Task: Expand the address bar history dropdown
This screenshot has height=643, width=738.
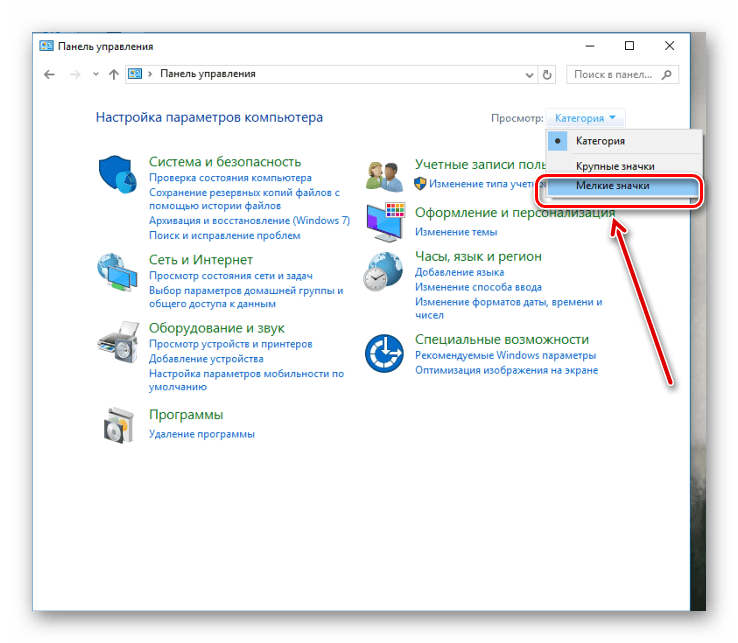Action: coord(529,75)
